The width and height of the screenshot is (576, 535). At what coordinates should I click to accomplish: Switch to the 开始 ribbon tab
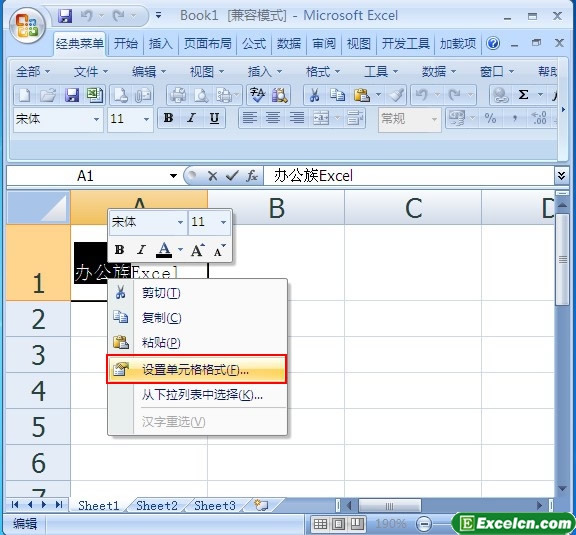[125, 44]
